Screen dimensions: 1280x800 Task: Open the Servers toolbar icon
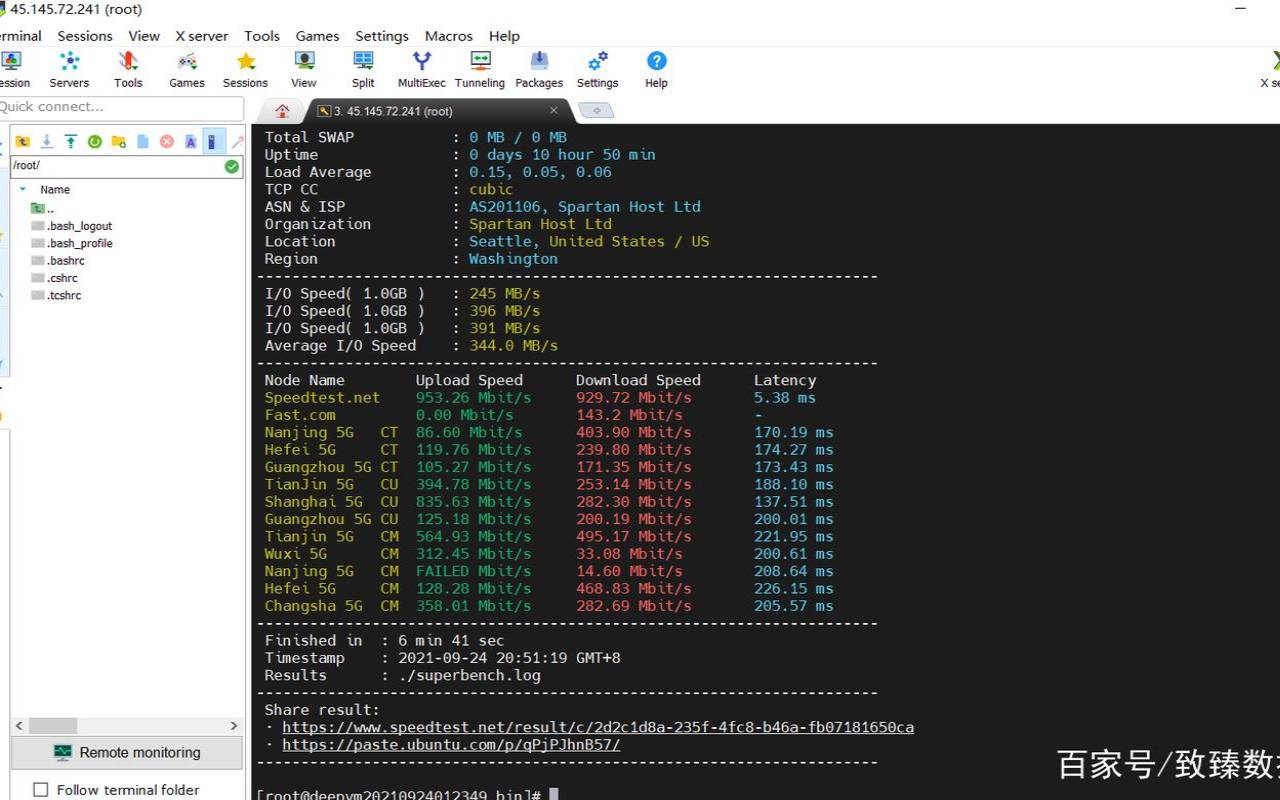69,70
